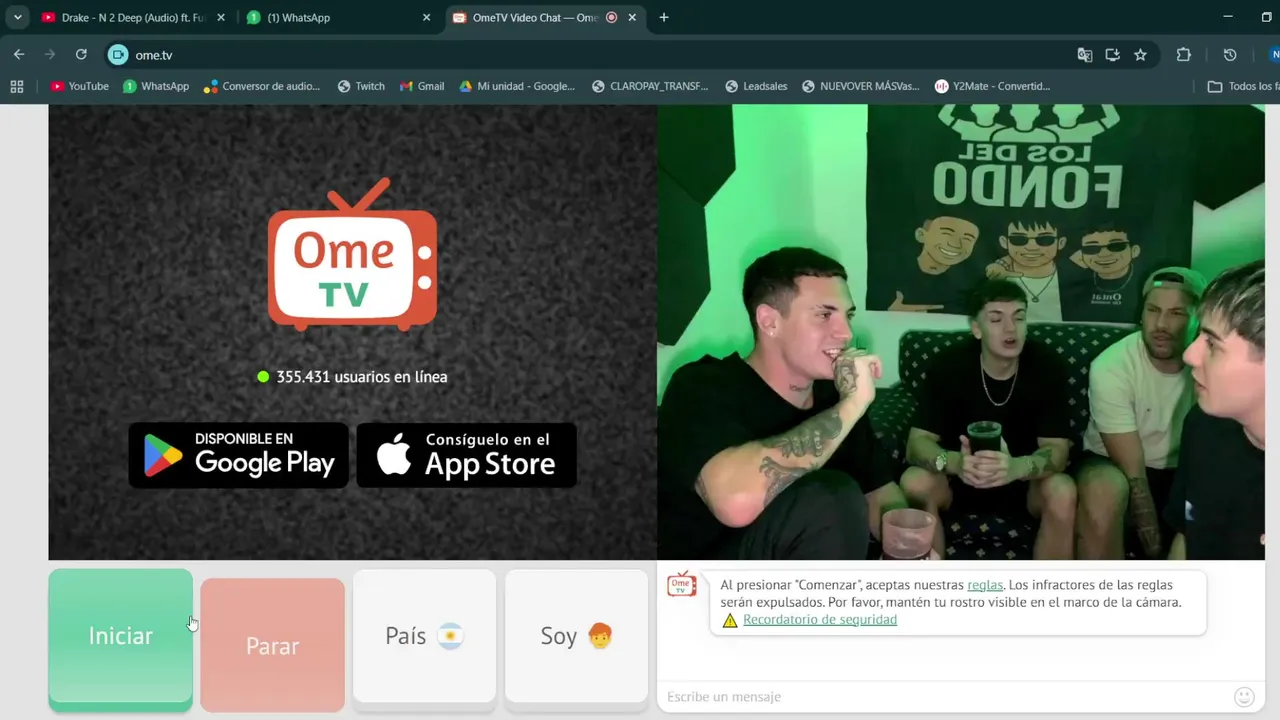
Task: Close the Drake YouTube tab
Action: (x=221, y=17)
